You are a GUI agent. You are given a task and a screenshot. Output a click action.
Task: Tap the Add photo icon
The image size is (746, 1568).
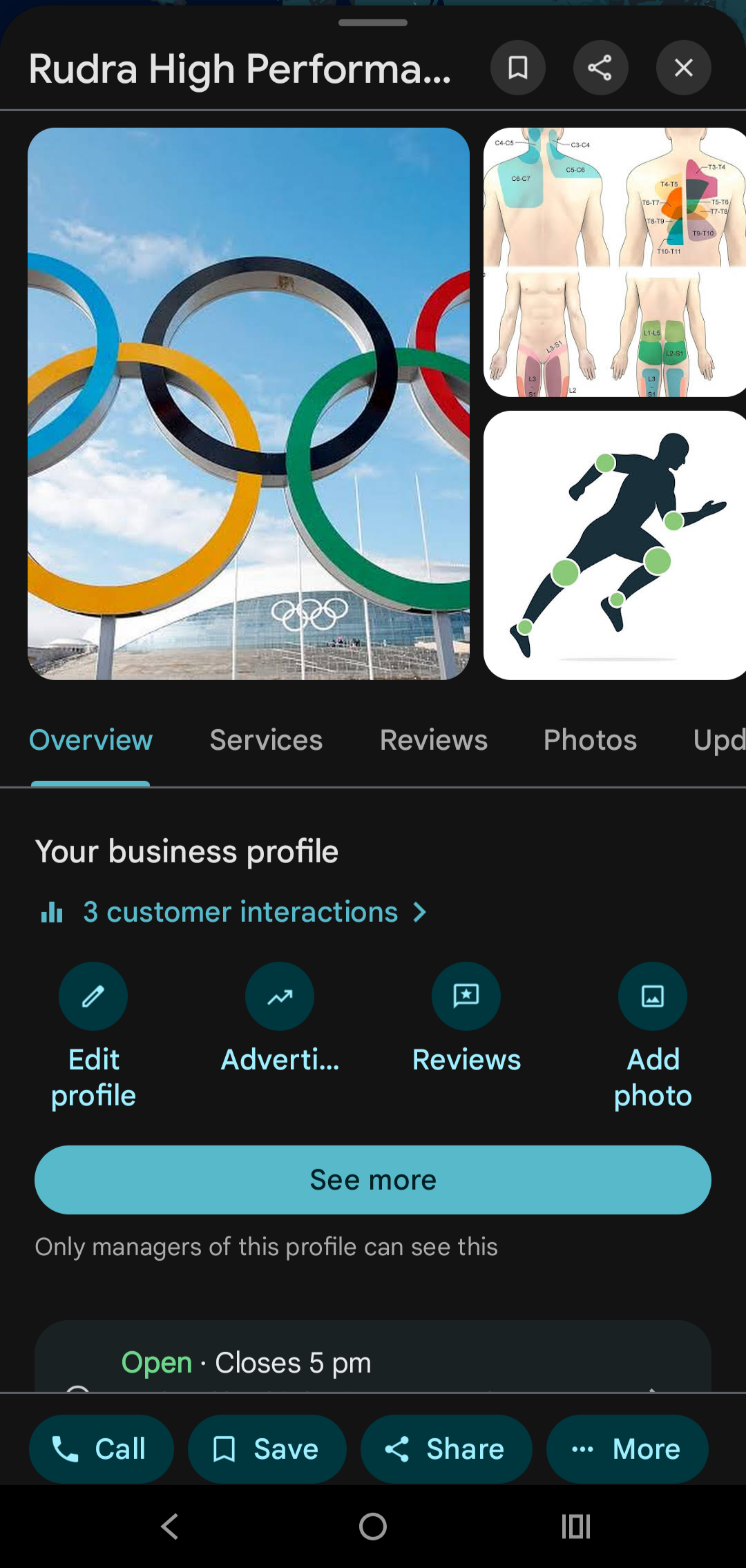point(653,996)
